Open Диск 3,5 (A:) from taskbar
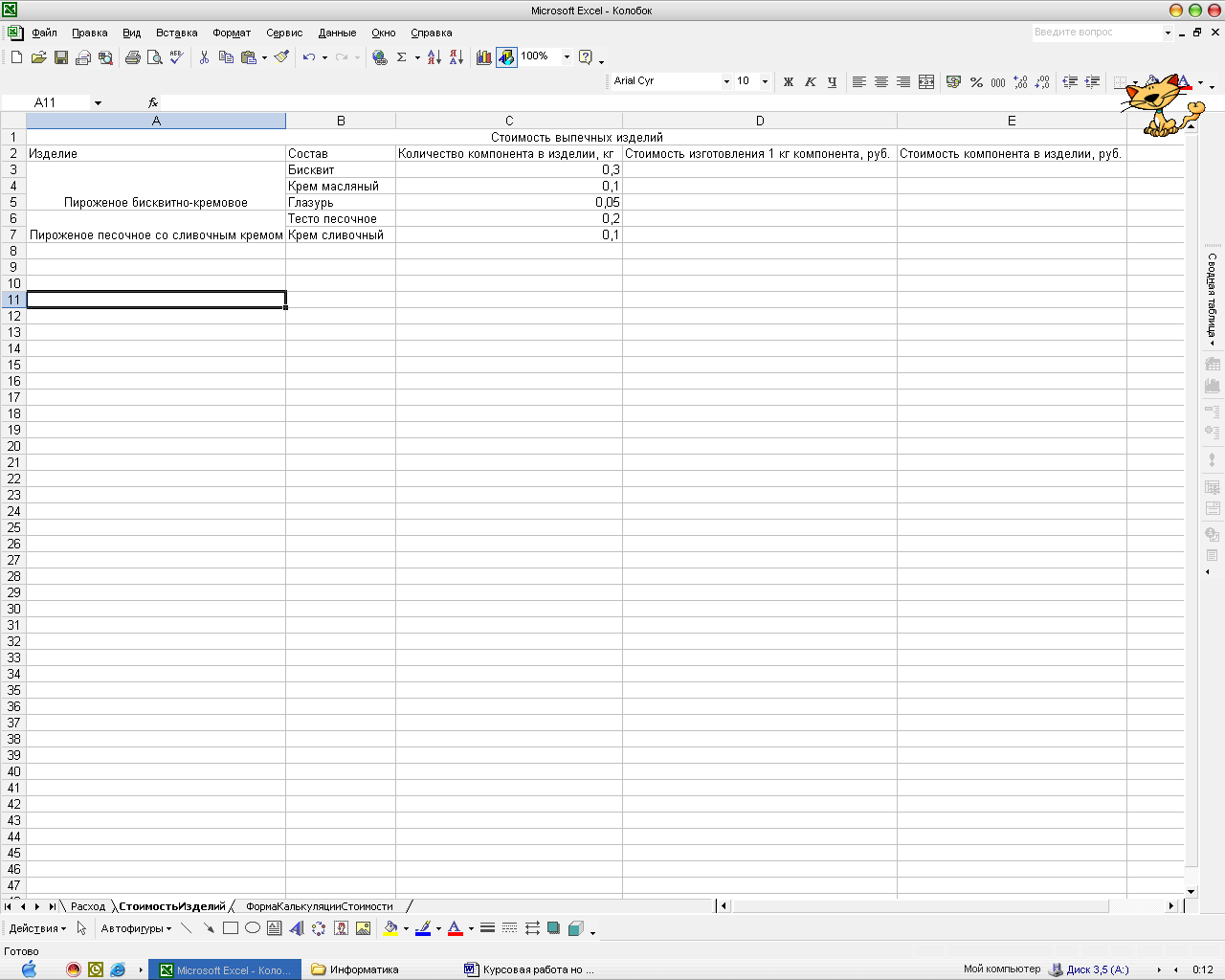Screen dimensions: 1225x980 tap(1089, 969)
